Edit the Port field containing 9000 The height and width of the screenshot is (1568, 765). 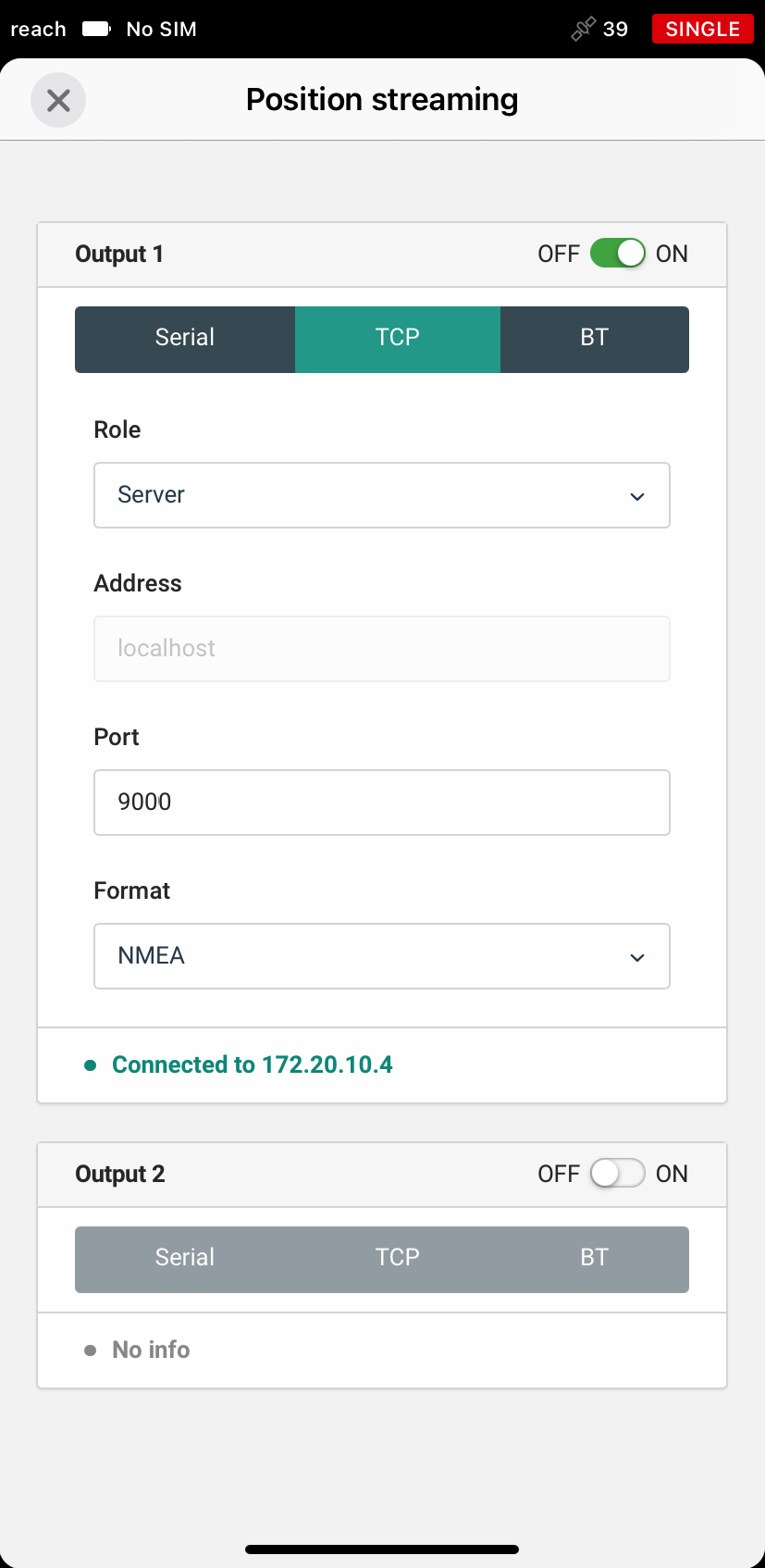click(382, 803)
